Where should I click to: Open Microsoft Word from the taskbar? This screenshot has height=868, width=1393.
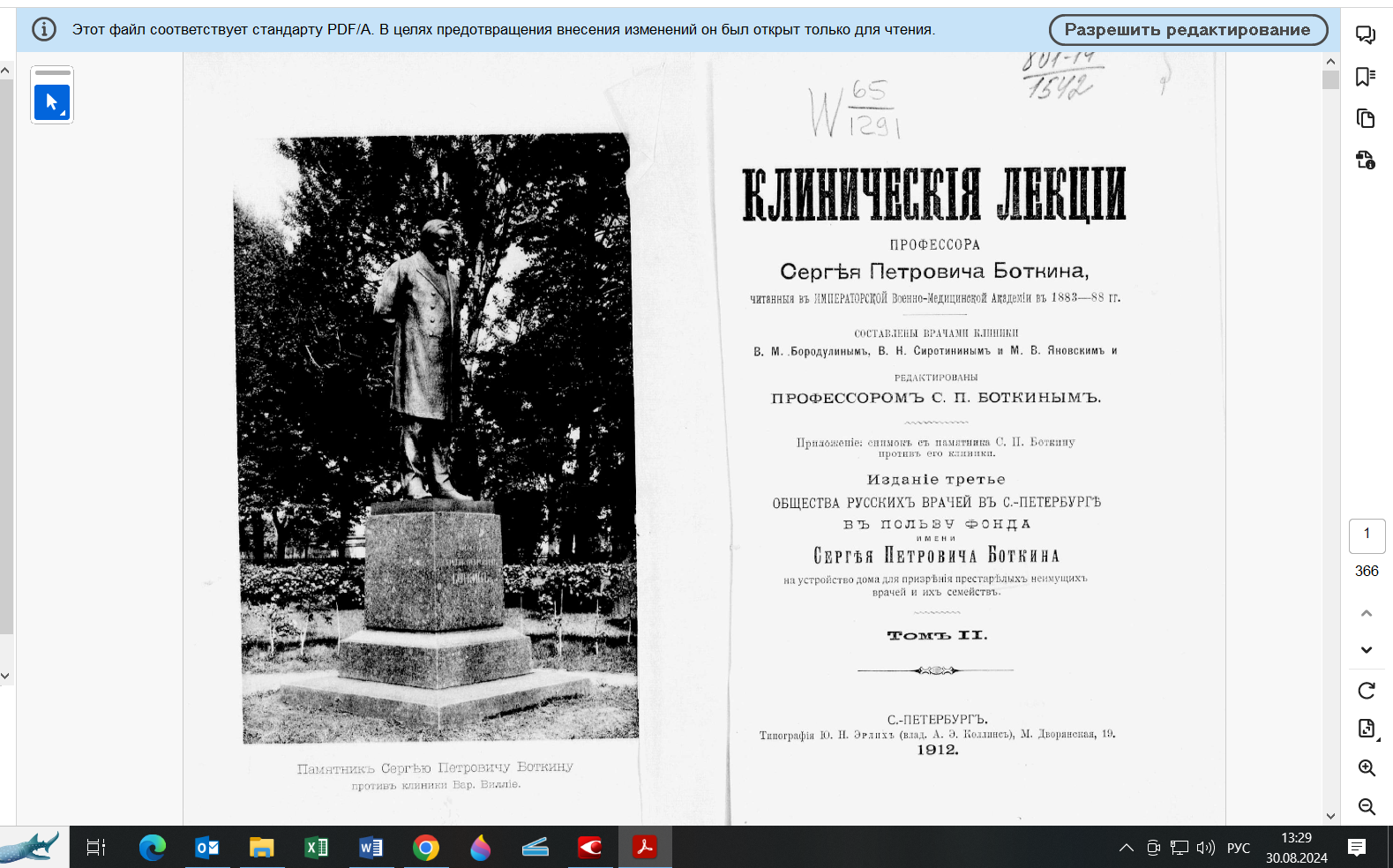[x=371, y=848]
